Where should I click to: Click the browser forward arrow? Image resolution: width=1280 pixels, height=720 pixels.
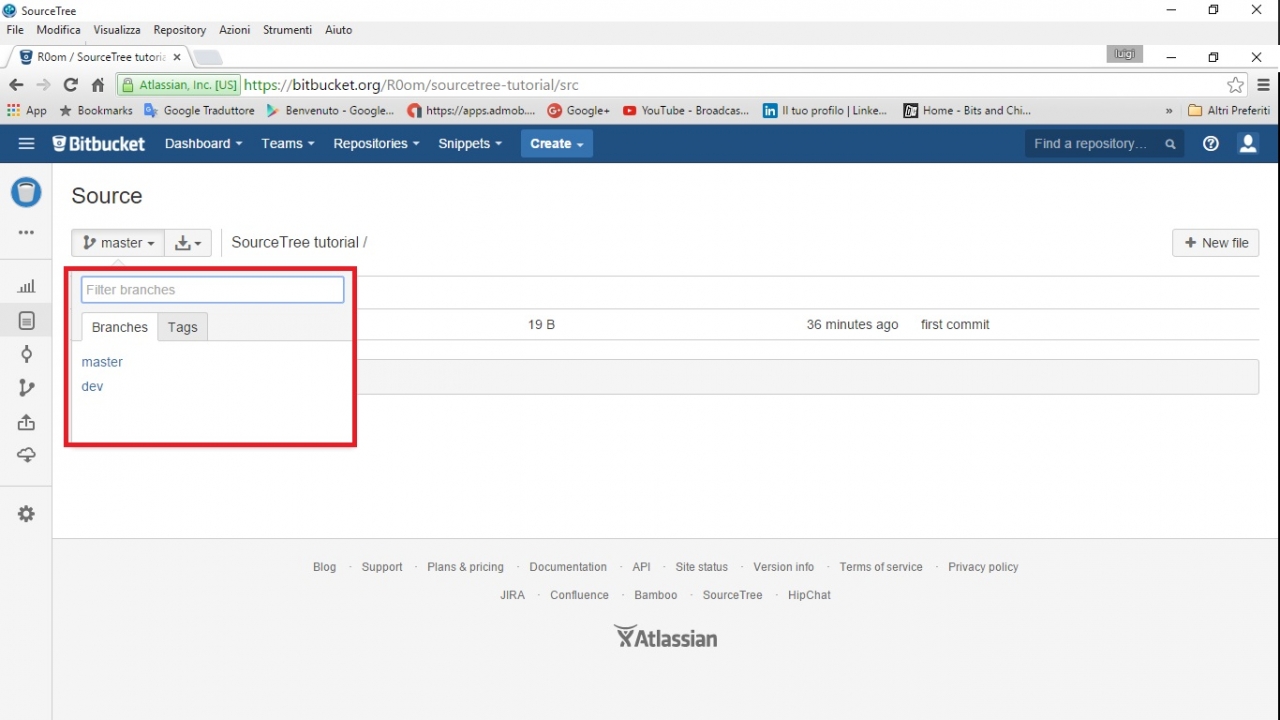coord(43,85)
